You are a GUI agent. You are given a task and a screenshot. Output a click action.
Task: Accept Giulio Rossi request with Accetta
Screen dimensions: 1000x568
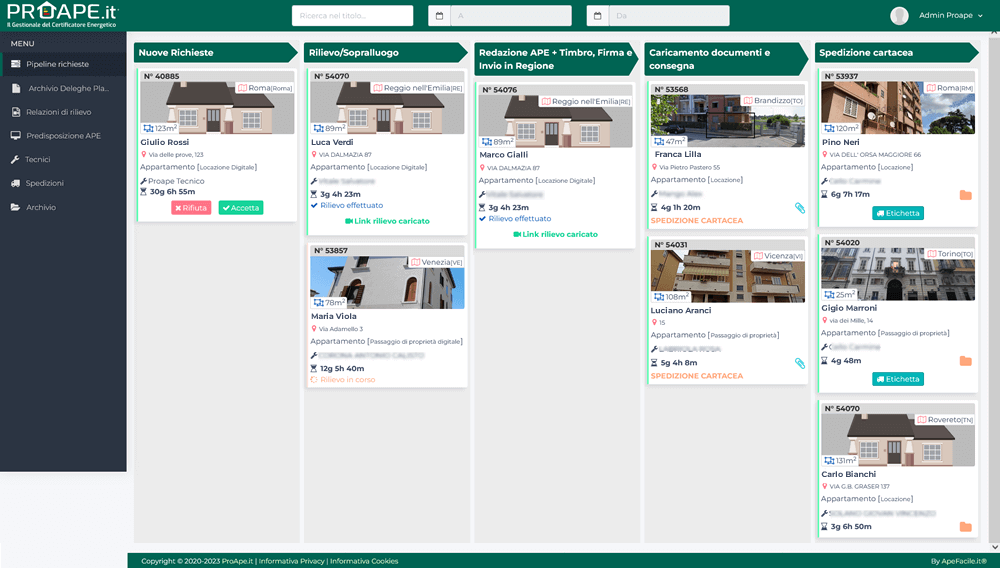(x=241, y=208)
